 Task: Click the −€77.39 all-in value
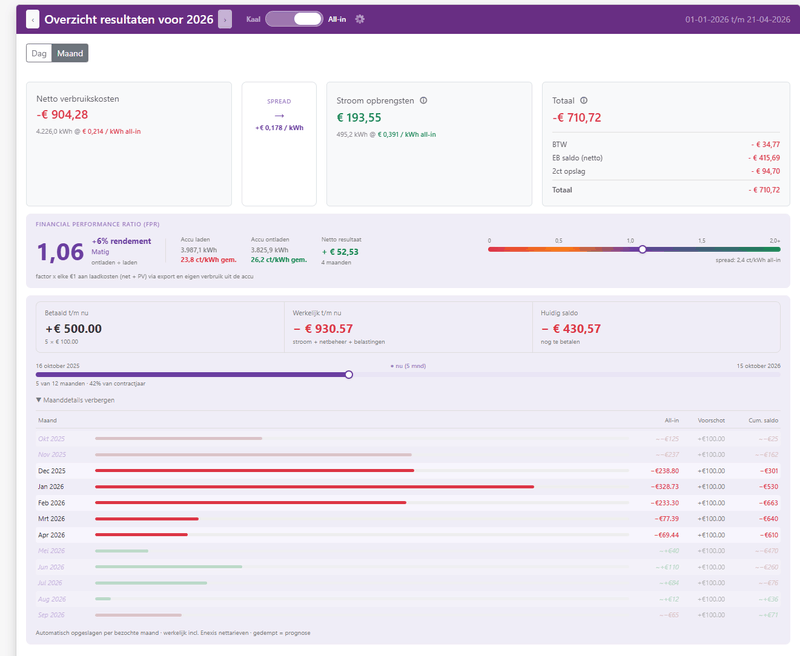click(x=667, y=519)
